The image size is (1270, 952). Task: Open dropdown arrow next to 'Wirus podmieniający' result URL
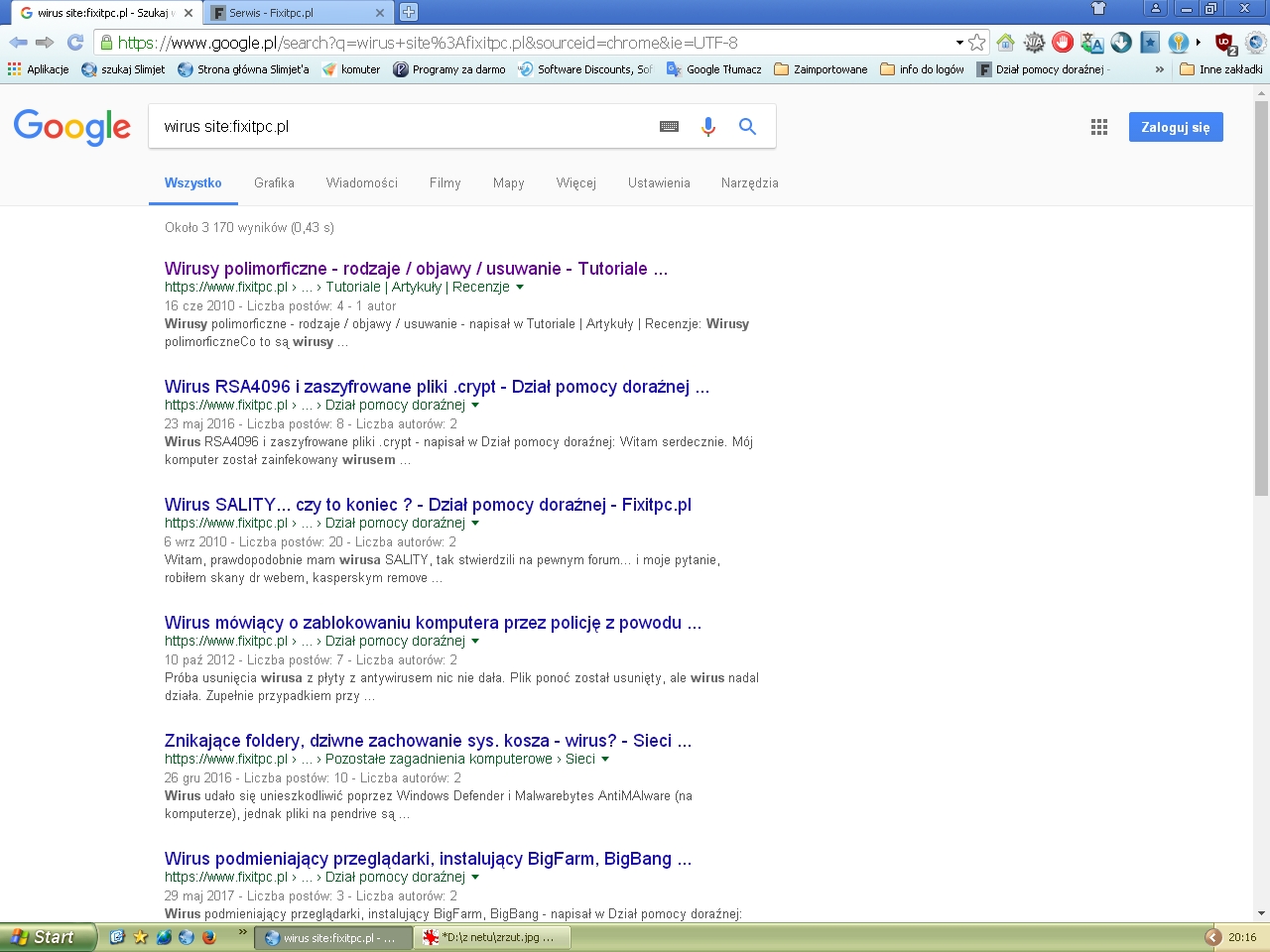[x=475, y=878]
